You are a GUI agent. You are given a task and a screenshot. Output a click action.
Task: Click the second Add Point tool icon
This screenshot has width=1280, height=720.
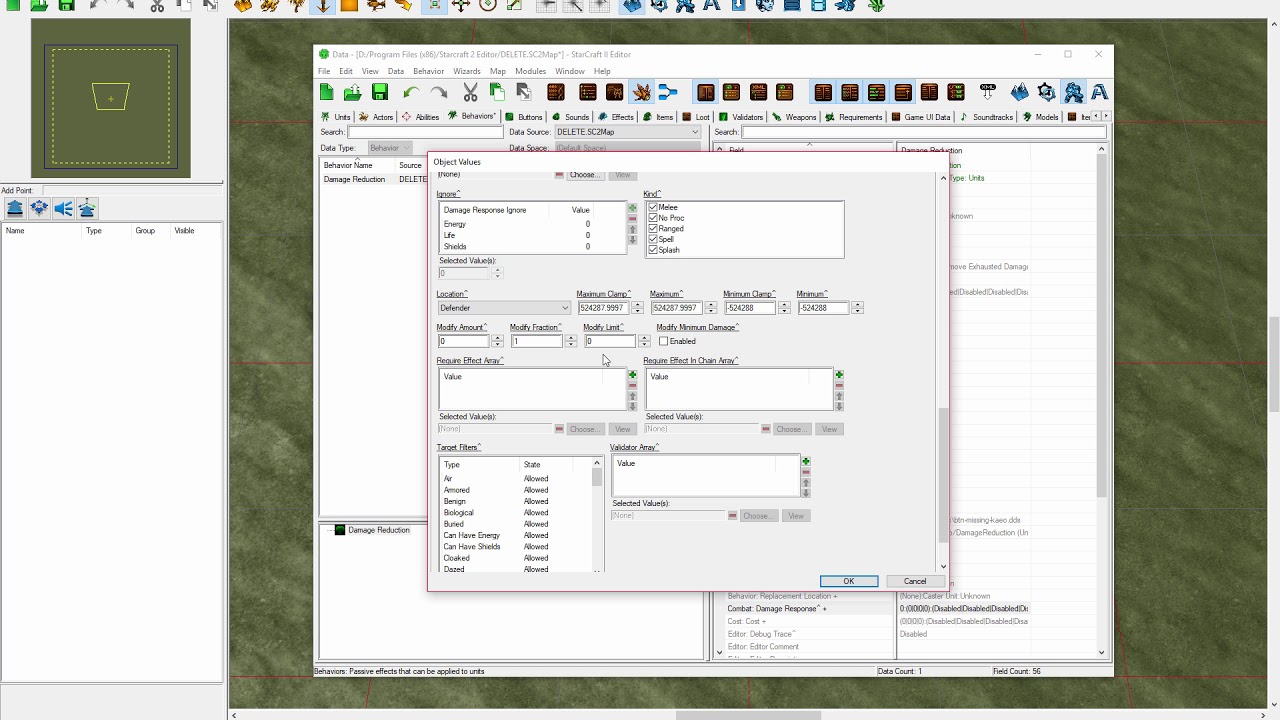39,208
